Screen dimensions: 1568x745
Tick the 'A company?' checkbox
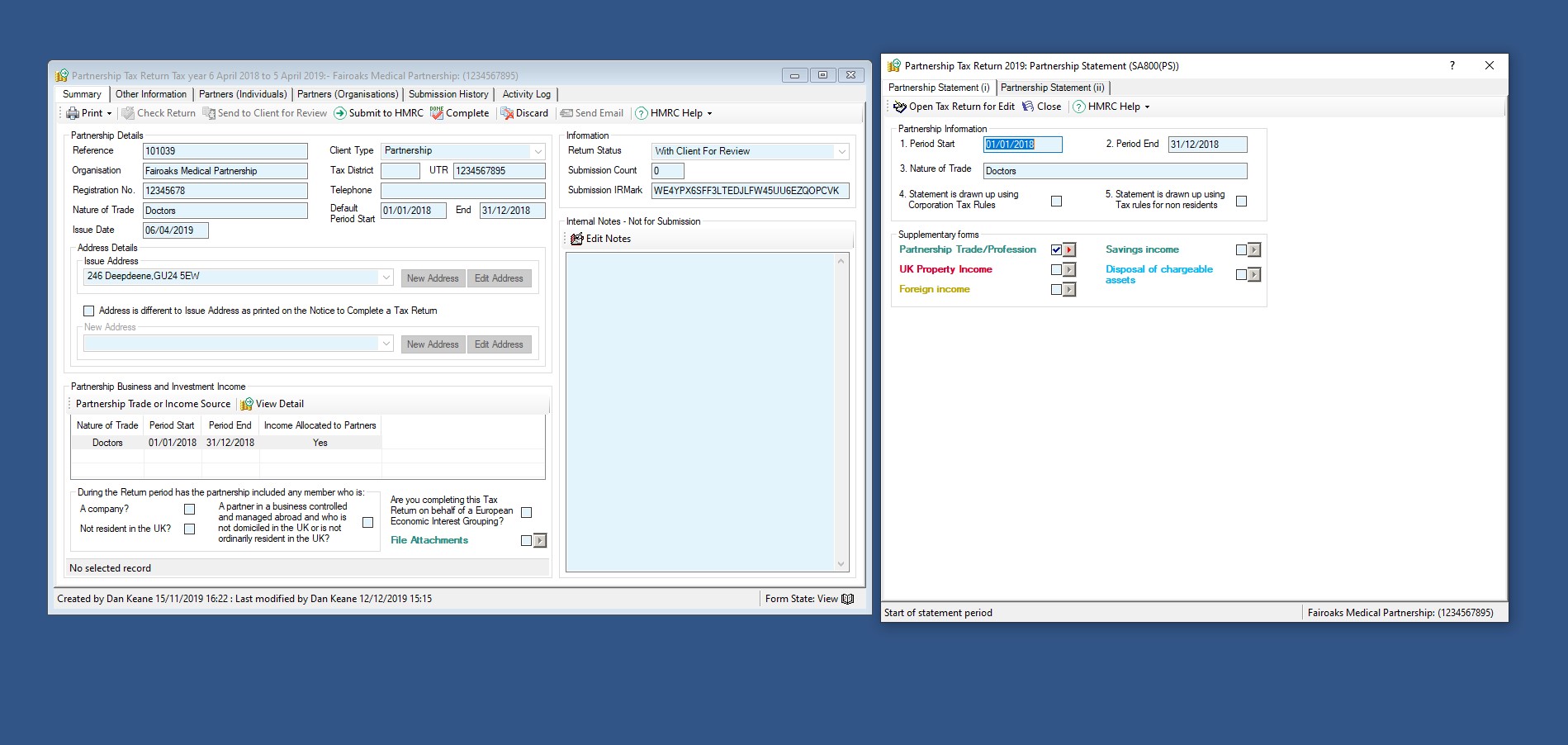190,510
